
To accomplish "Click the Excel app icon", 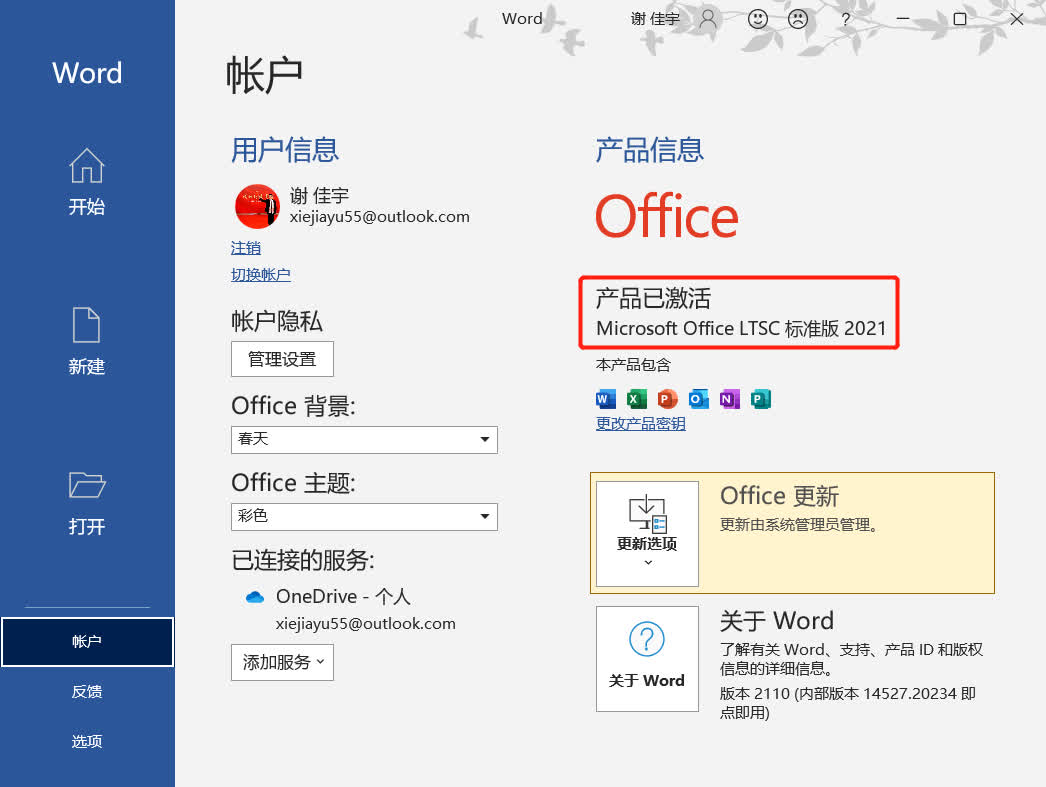I will pos(637,400).
